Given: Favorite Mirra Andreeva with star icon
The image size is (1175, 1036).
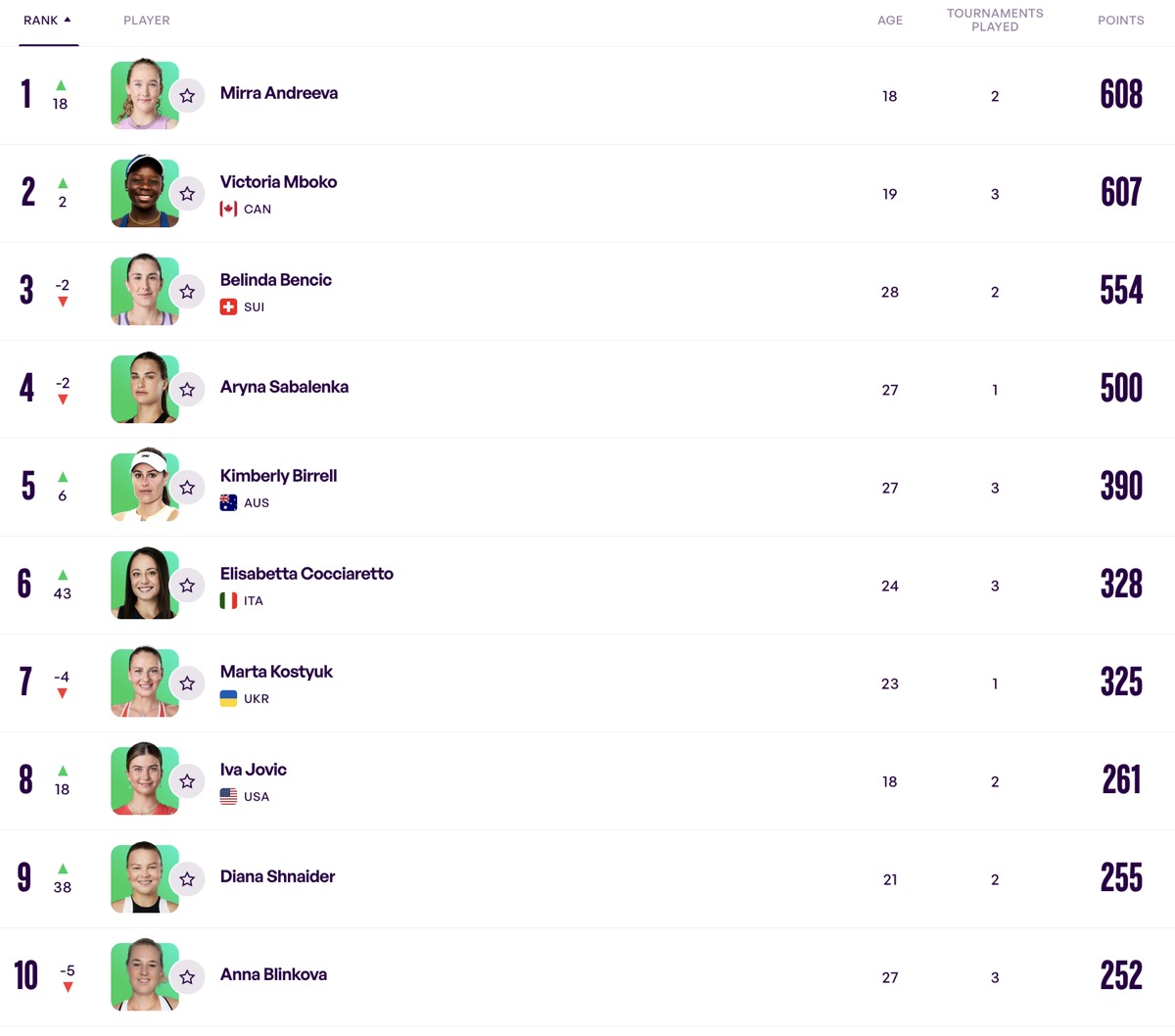Looking at the screenshot, I should [x=187, y=96].
